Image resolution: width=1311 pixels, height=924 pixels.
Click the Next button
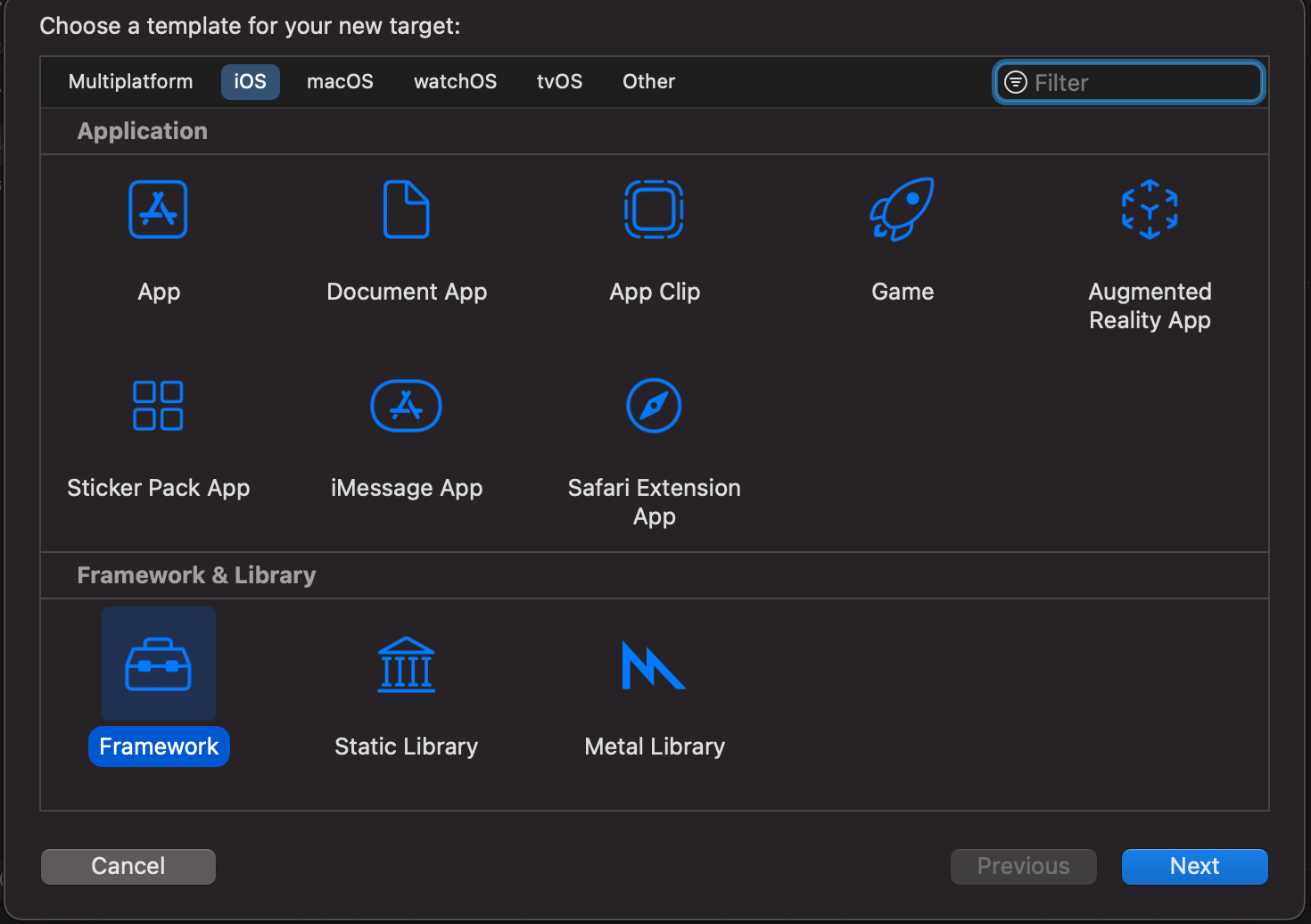coord(1195,866)
